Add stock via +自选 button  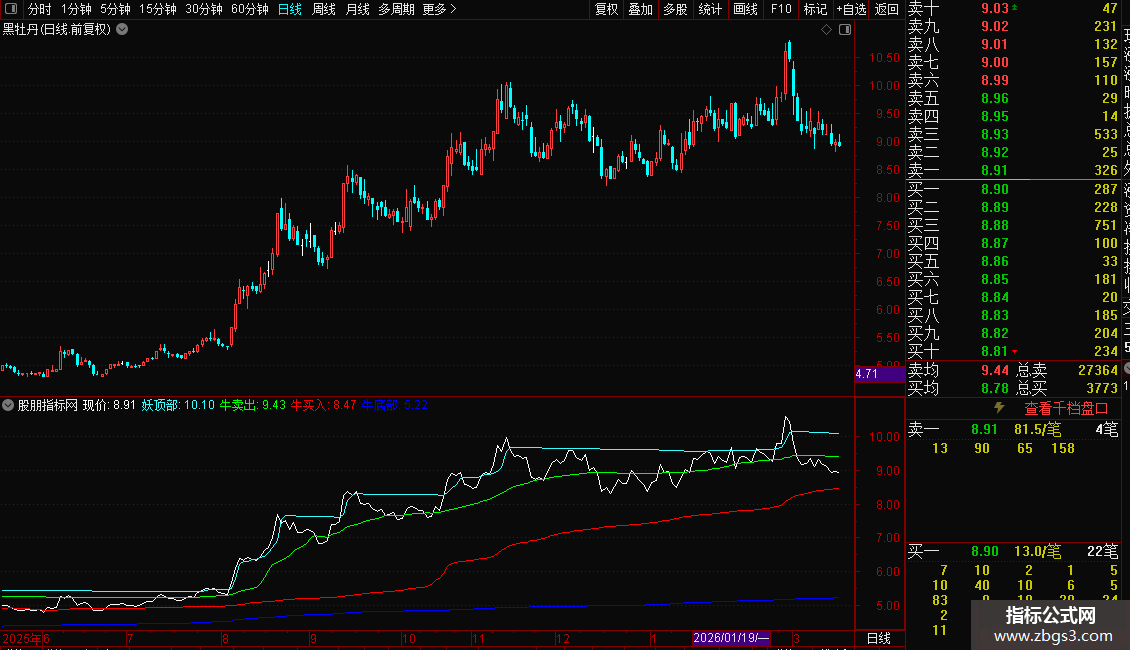coord(851,9)
